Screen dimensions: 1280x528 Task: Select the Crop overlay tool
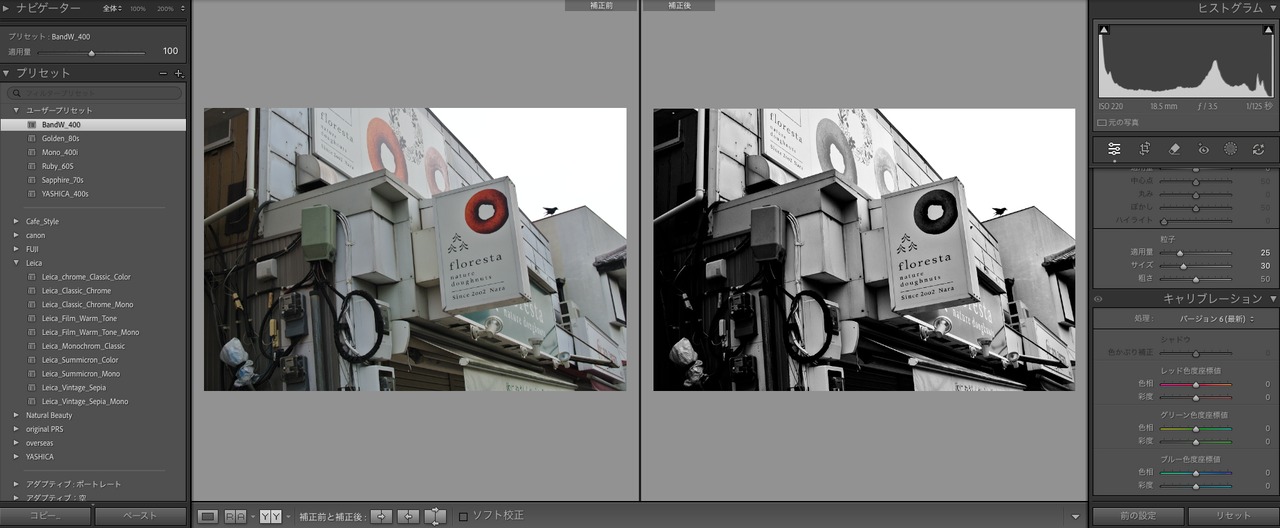click(x=1145, y=149)
